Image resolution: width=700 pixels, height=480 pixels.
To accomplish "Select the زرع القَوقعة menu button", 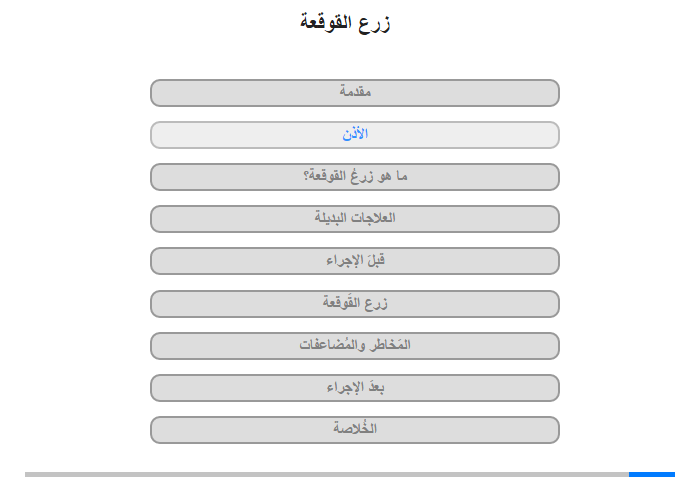I will click(355, 303).
